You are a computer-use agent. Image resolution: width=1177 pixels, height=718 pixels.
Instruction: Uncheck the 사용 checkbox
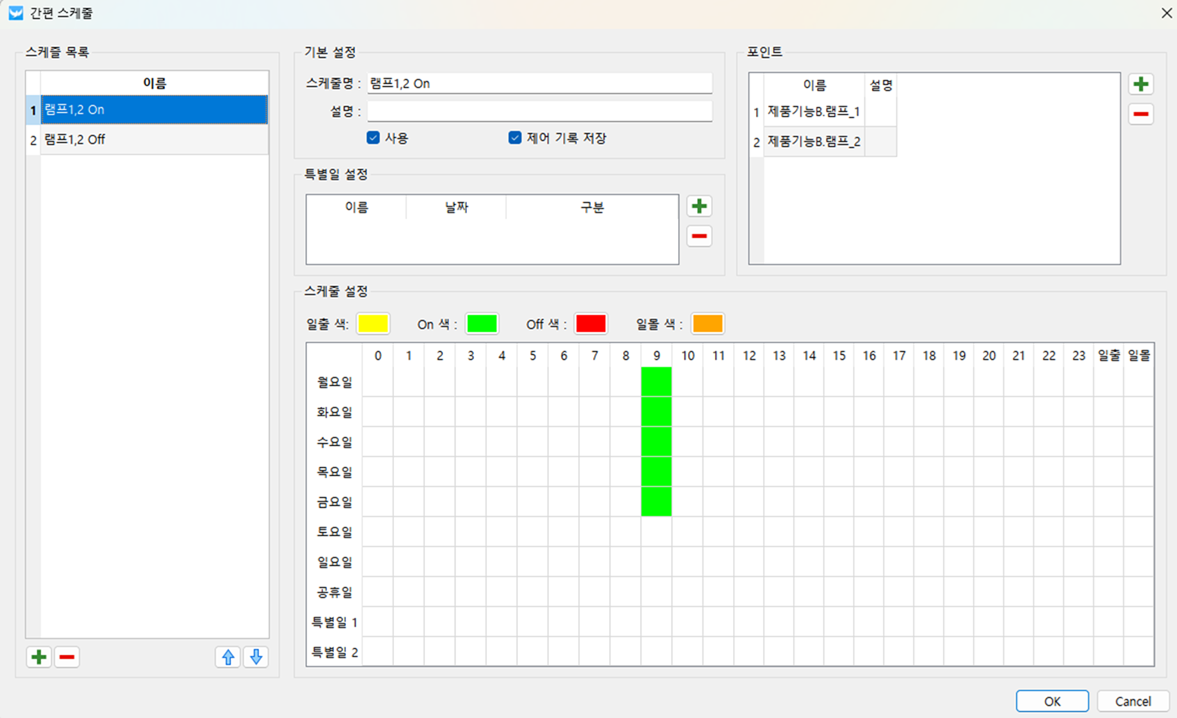pos(373,138)
